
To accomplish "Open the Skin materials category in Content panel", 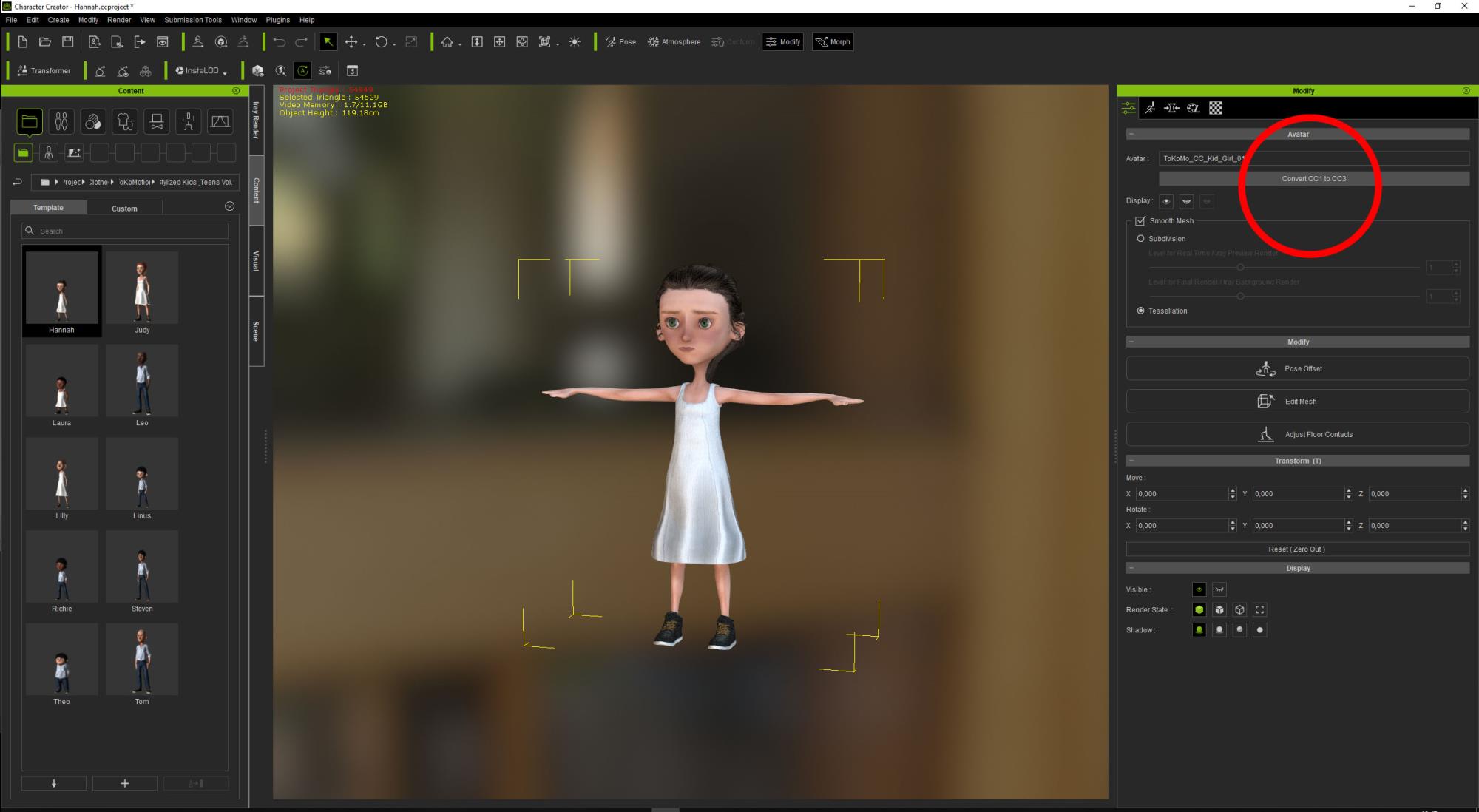I will click(93, 121).
